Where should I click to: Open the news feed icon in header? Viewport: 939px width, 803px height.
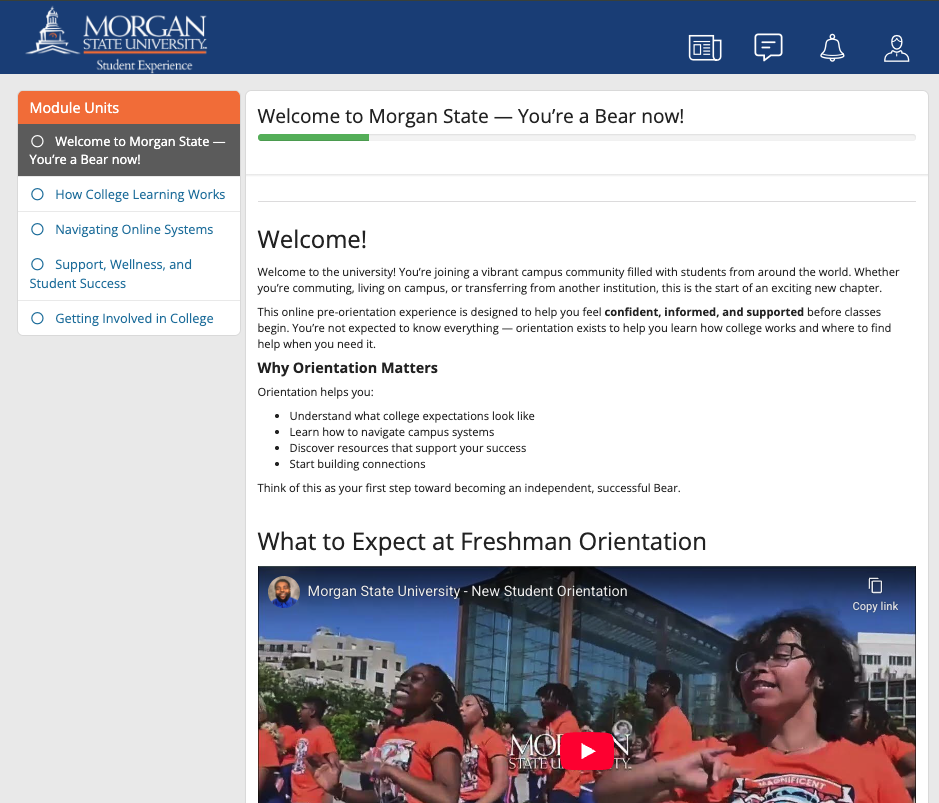(x=705, y=48)
